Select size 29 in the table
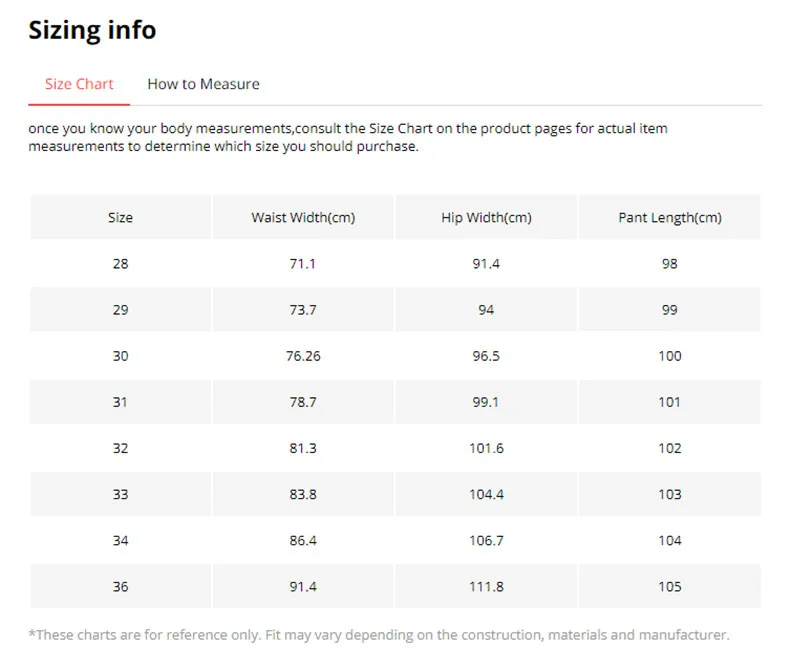This screenshot has height=669, width=790. pyautogui.click(x=120, y=310)
